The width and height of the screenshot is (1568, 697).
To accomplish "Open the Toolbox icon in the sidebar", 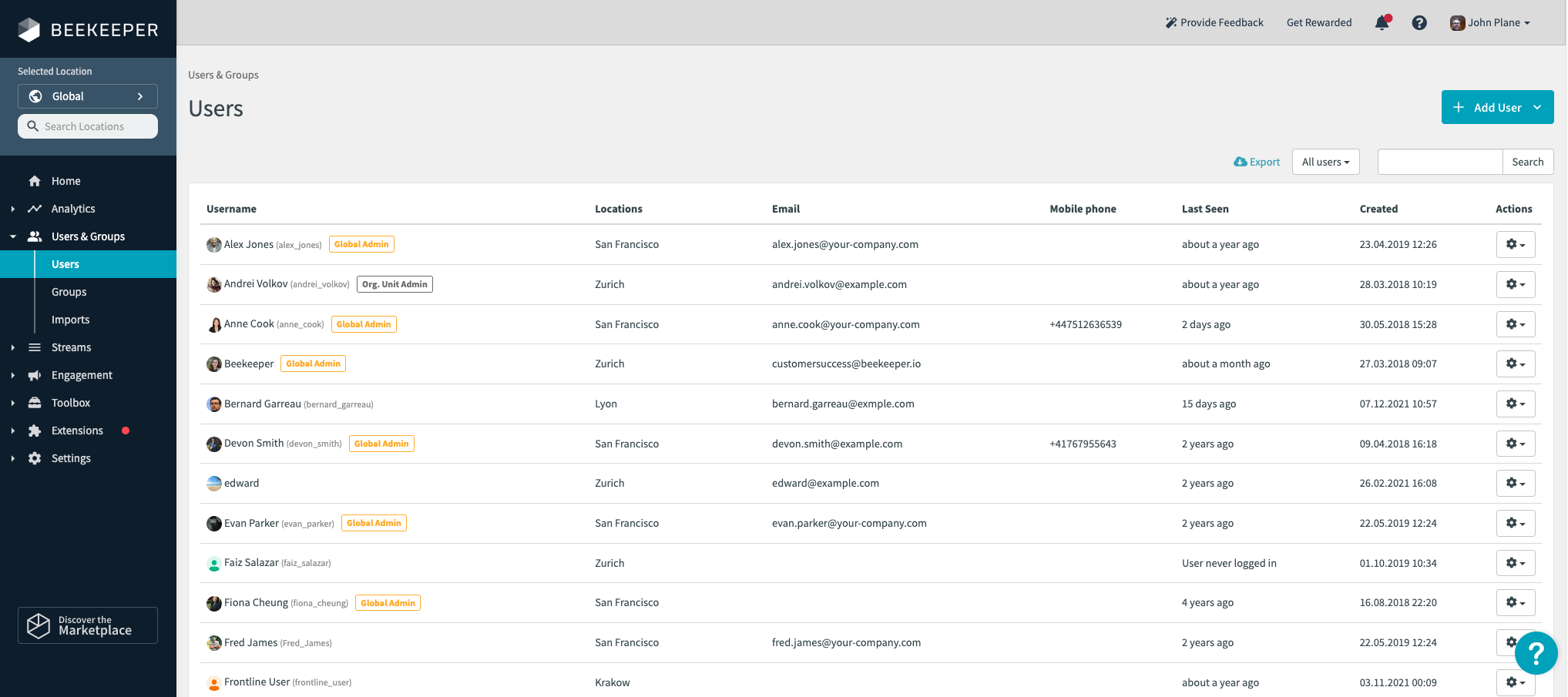I will 35,403.
